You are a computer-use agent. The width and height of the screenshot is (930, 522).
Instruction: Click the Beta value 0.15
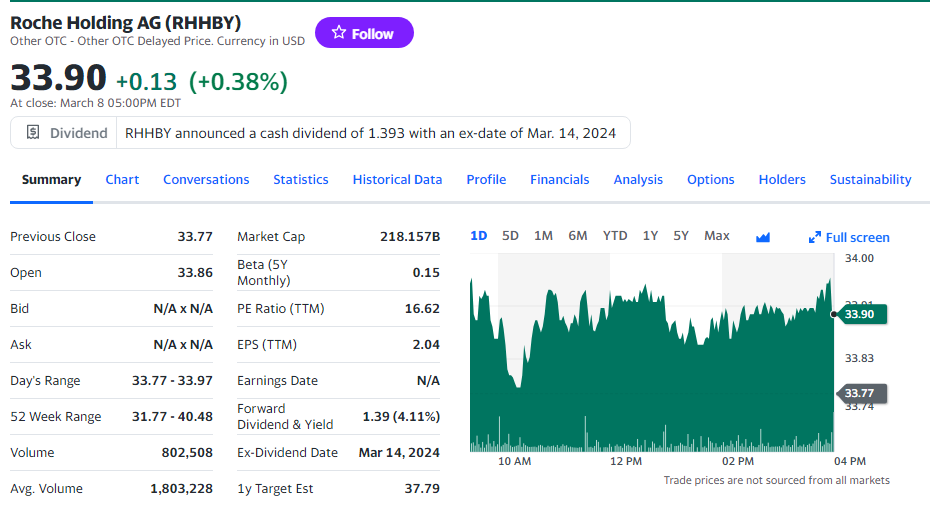point(426,273)
